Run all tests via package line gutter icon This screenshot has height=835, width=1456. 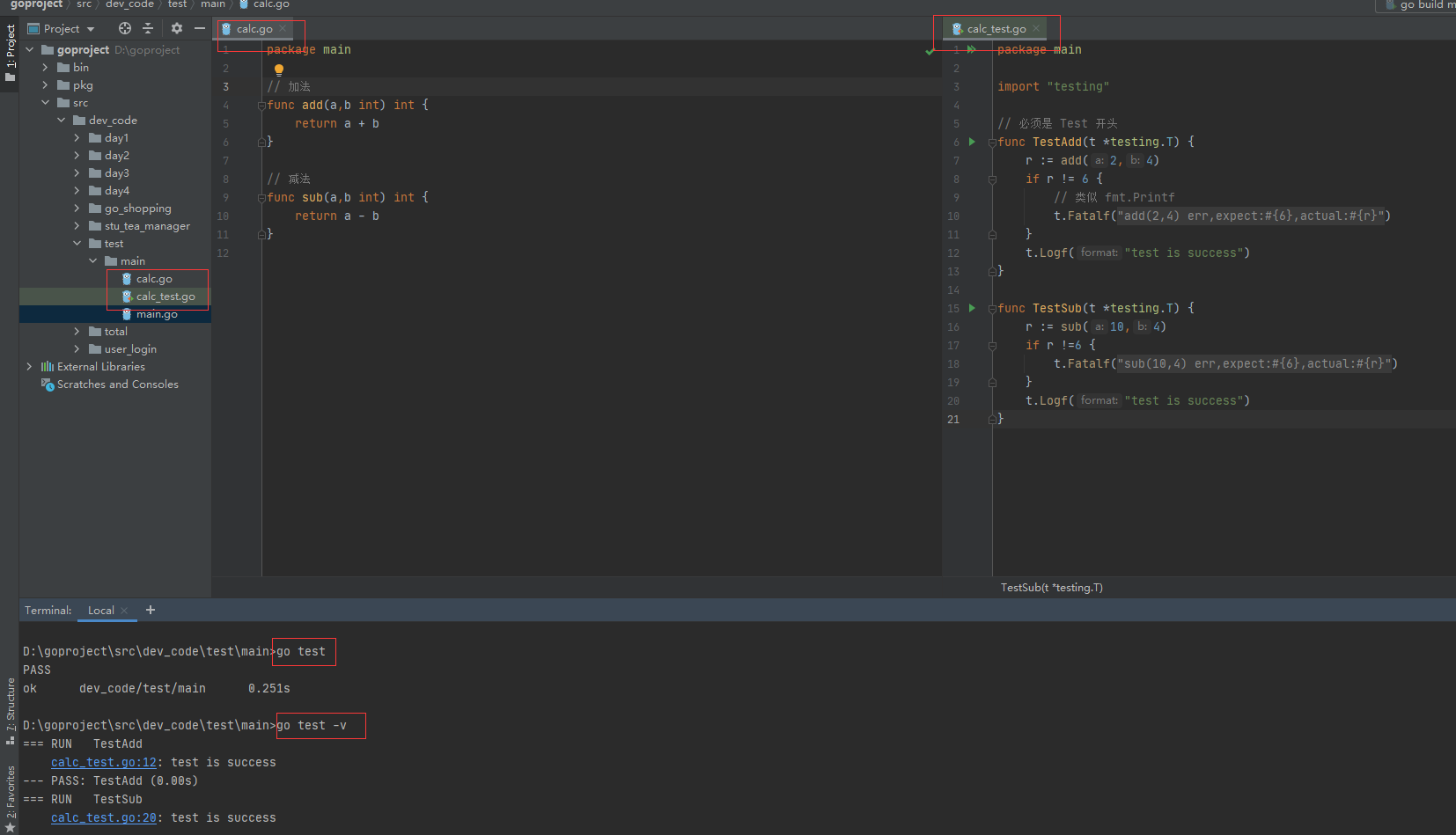(971, 49)
